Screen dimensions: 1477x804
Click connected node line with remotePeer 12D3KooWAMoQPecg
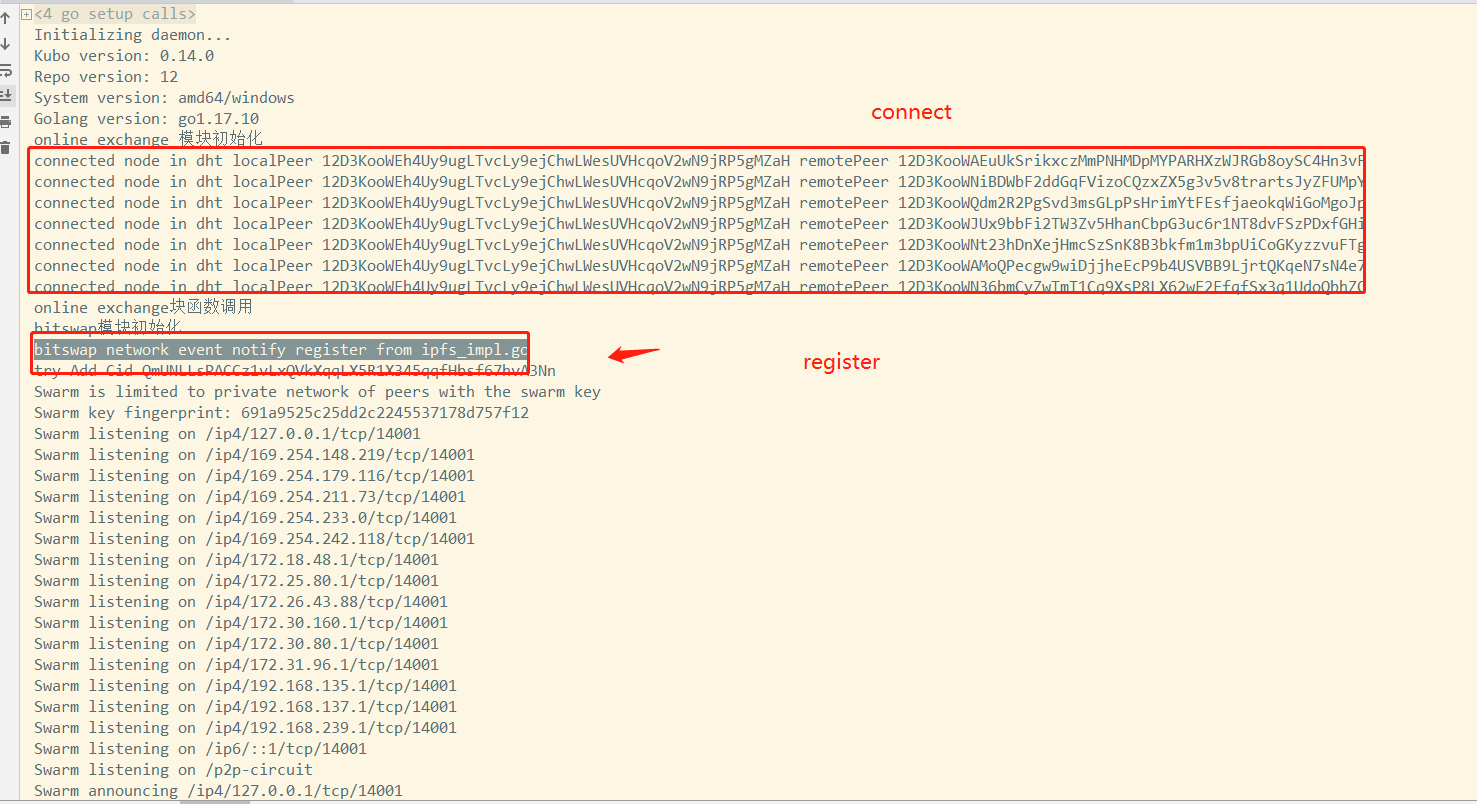699,265
